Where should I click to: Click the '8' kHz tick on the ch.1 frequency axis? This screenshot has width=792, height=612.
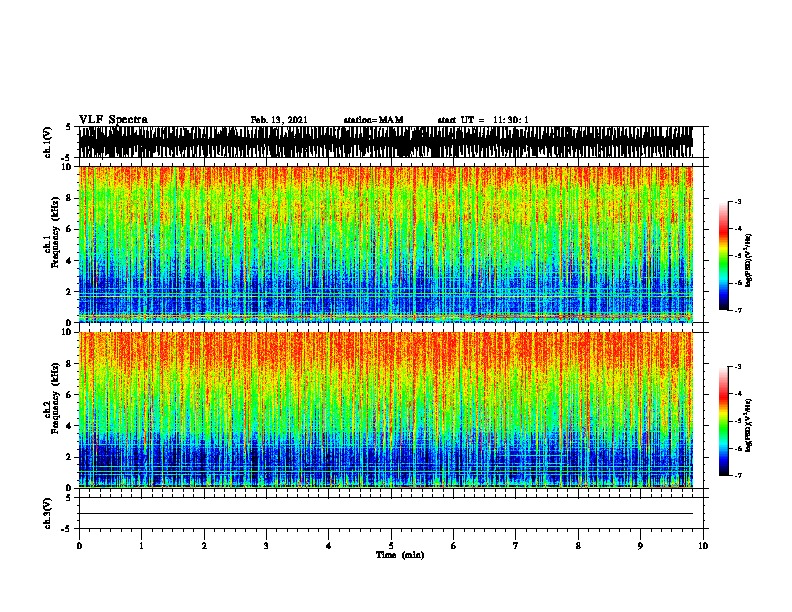pyautogui.click(x=70, y=198)
